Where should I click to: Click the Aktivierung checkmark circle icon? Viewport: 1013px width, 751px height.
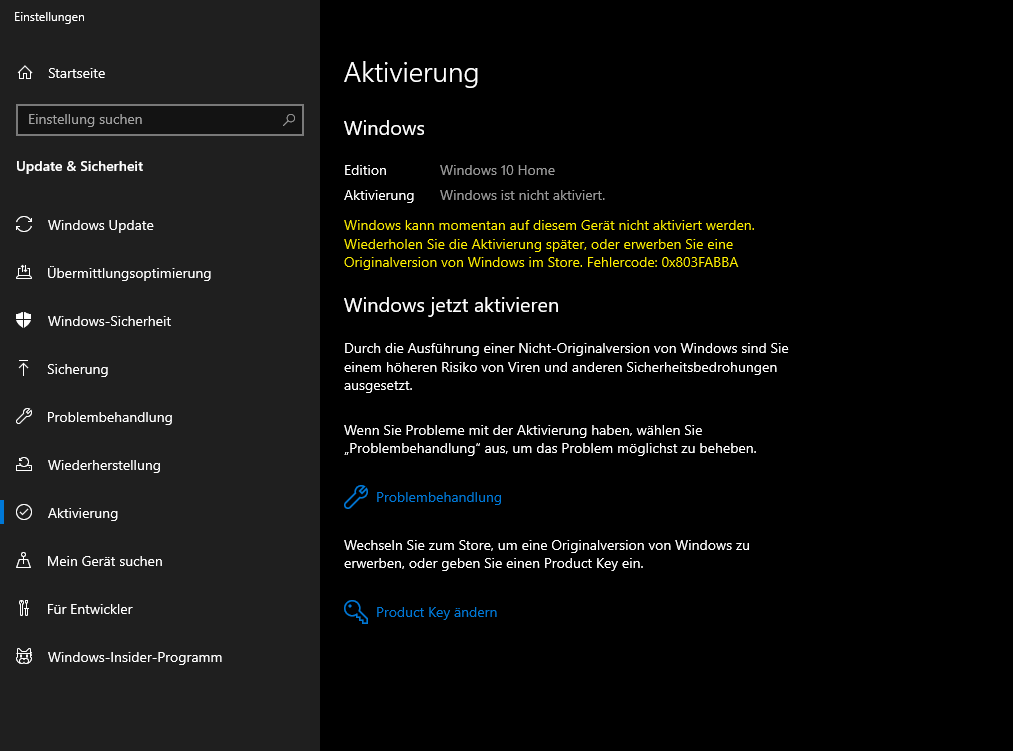click(24, 513)
